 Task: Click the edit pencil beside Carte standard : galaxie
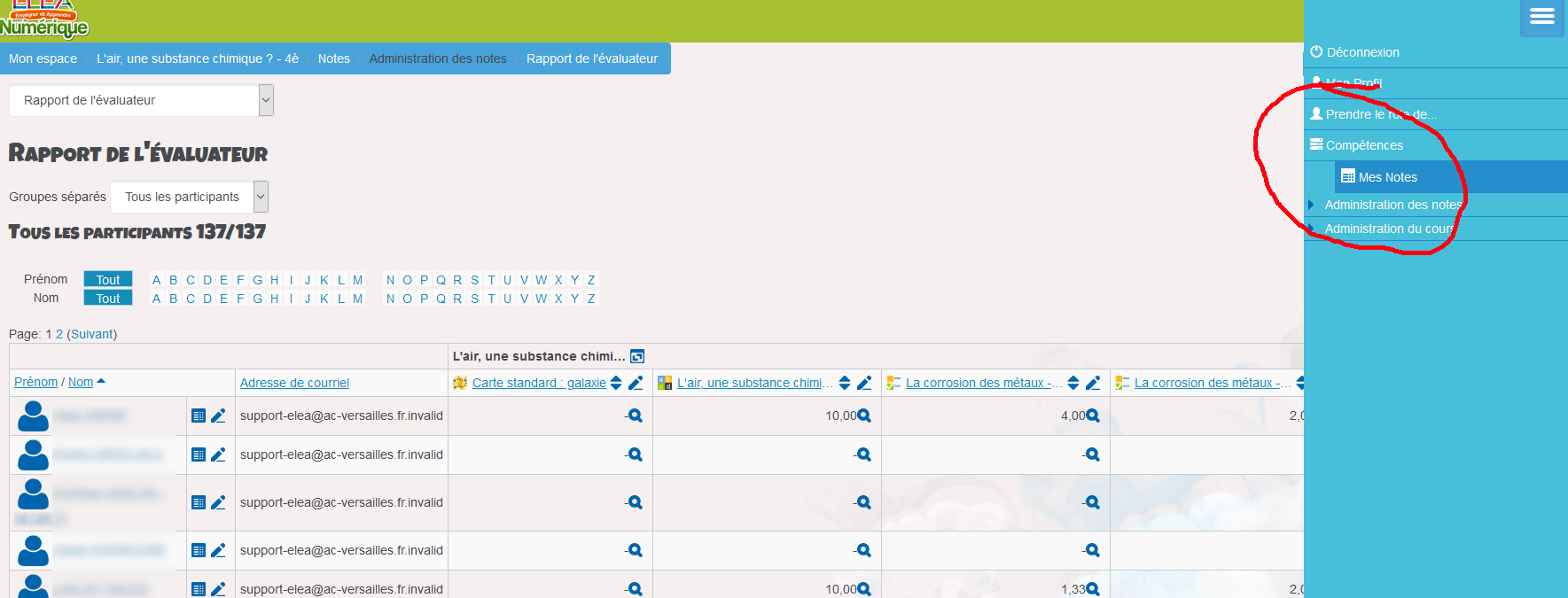636,383
